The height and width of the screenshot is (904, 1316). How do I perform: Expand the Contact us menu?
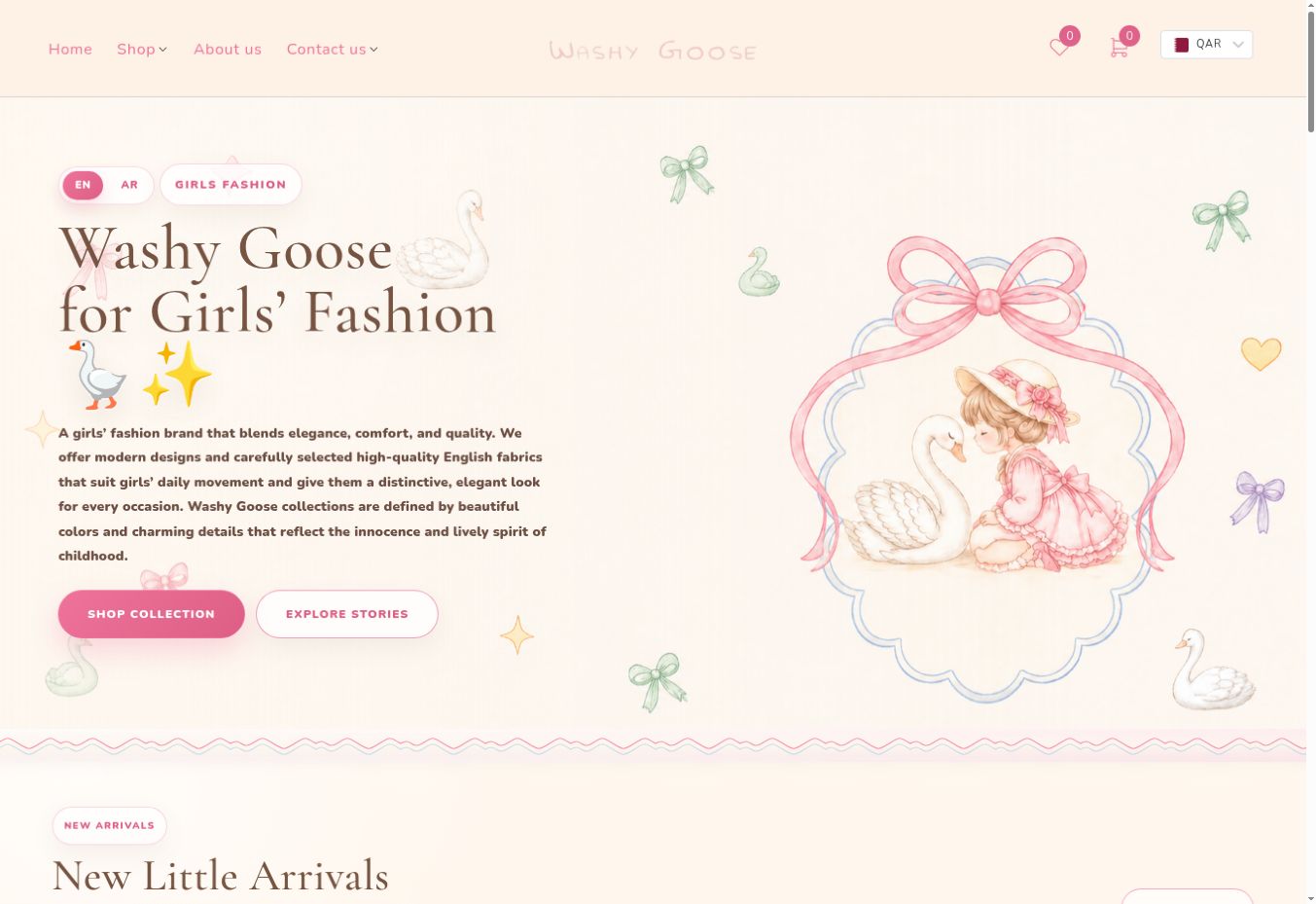[333, 50]
